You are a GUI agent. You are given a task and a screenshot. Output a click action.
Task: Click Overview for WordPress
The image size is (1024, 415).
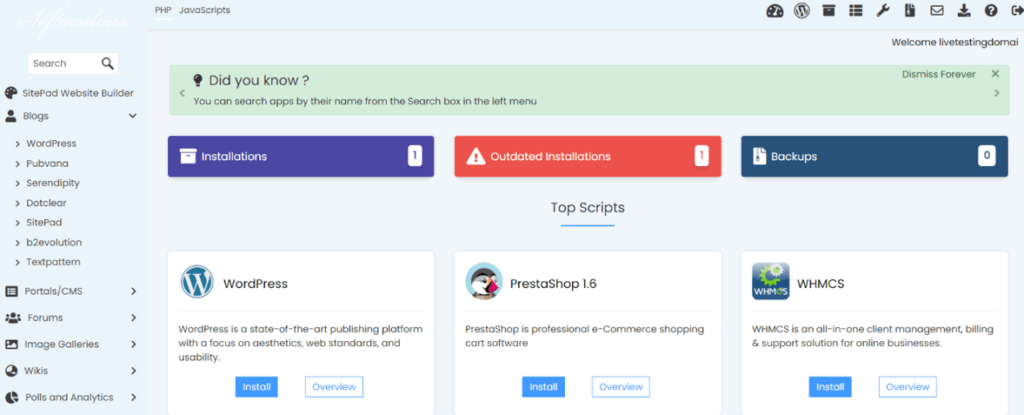[x=334, y=387]
